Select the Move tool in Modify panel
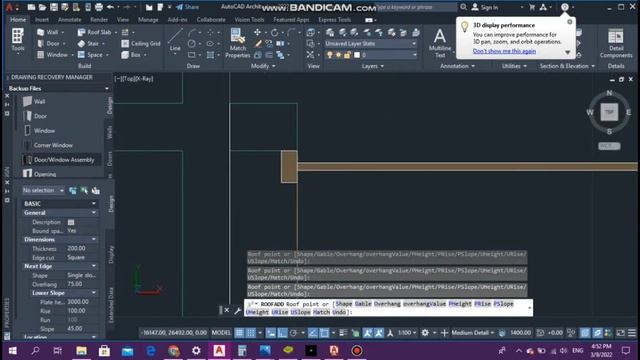 (257, 32)
